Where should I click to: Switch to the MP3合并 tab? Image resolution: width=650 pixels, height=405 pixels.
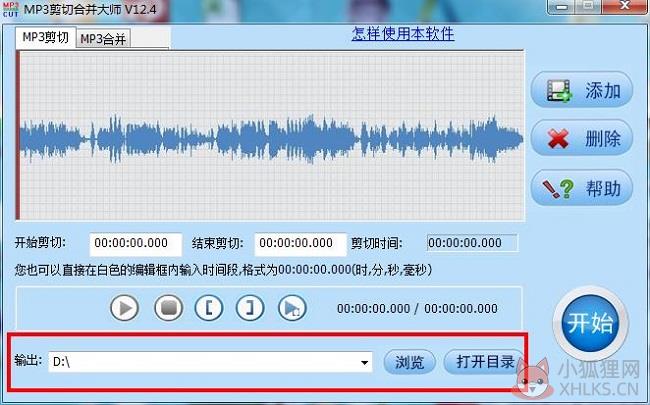click(x=103, y=39)
